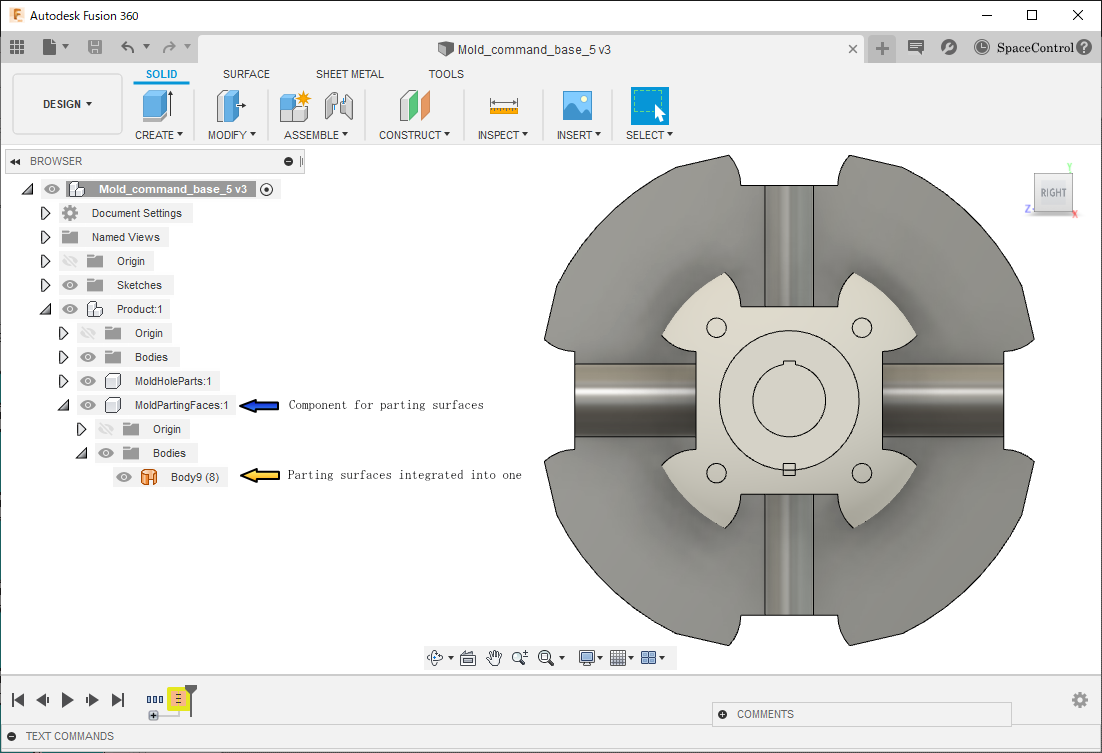1102x753 pixels.
Task: Open the DESIGN workspace dropdown
Action: pyautogui.click(x=67, y=104)
